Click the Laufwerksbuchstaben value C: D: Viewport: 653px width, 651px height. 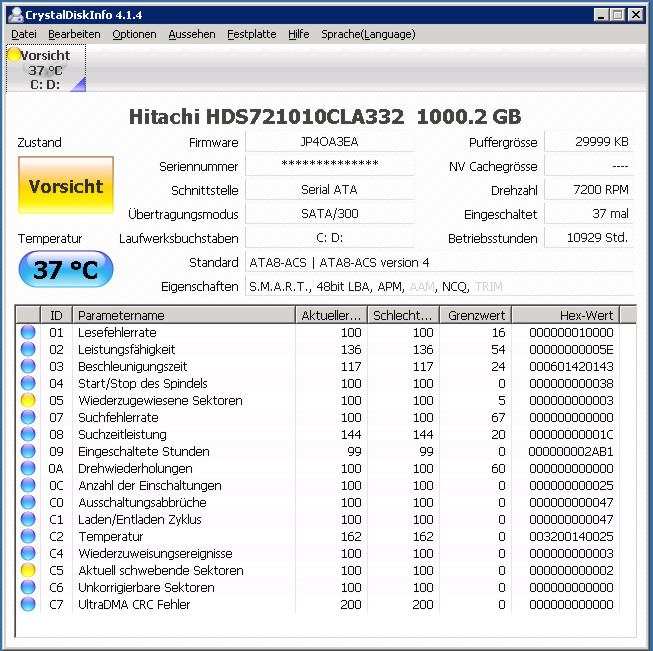[x=329, y=238]
